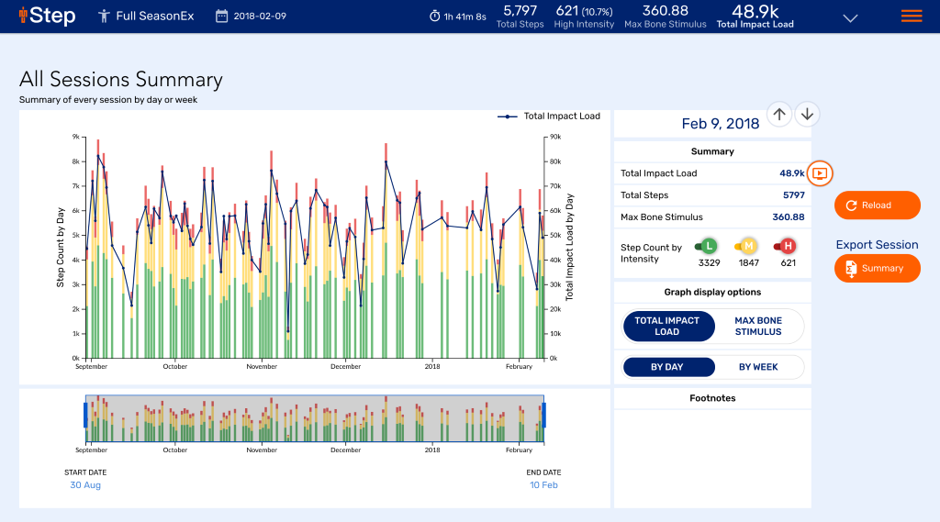940x522 pixels.
Task: Open the START DATE 30 Aug picker
Action: click(x=85, y=485)
